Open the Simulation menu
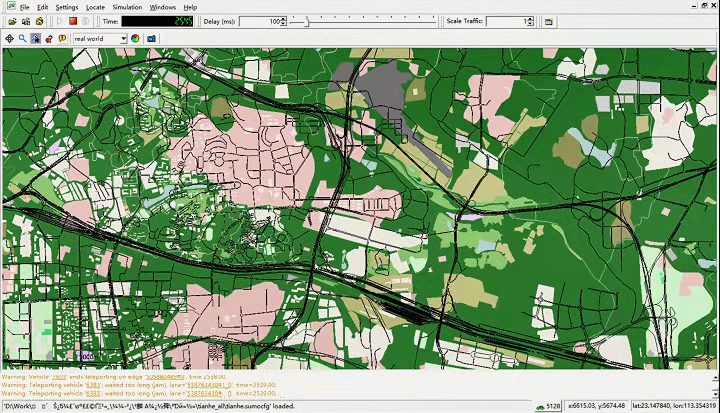This screenshot has height=413, width=720. click(x=127, y=7)
